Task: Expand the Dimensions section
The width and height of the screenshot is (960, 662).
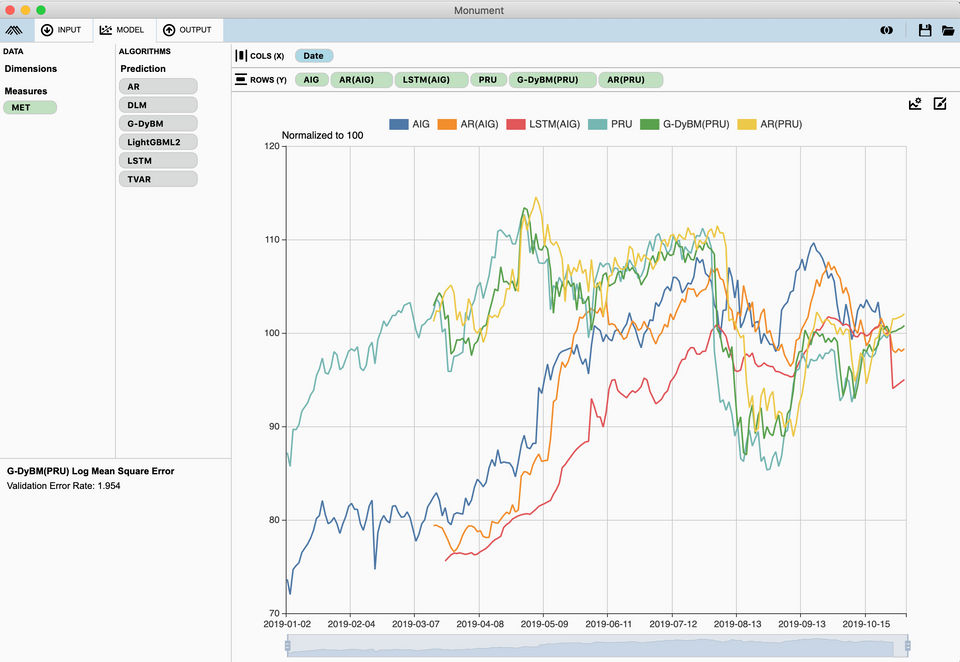Action: coord(31,69)
